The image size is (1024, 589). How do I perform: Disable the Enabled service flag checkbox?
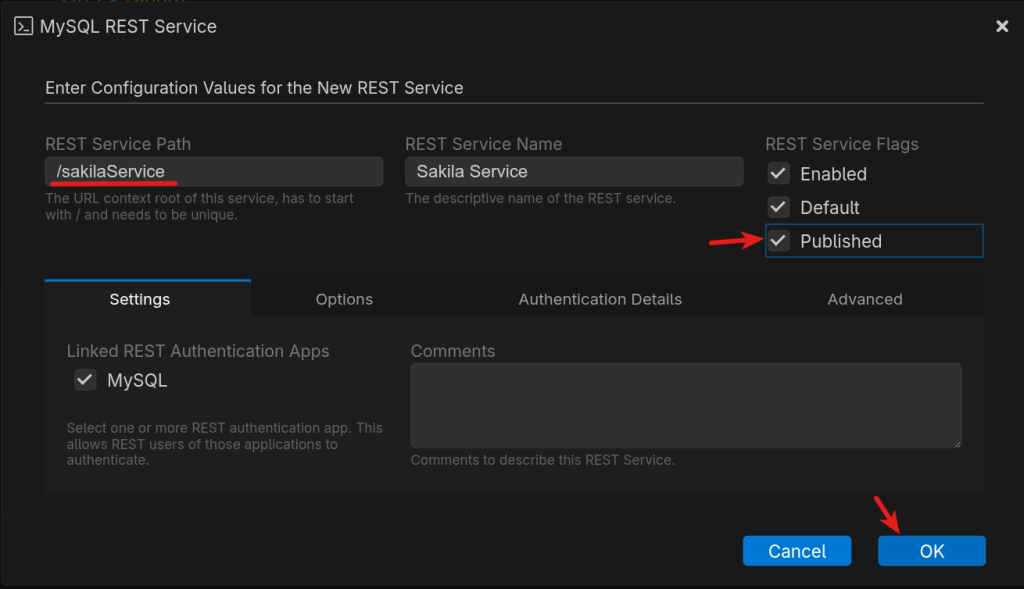pos(779,174)
